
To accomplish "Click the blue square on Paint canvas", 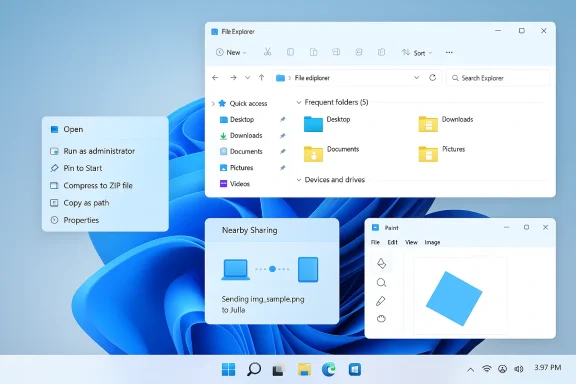I will pyautogui.click(x=454, y=298).
